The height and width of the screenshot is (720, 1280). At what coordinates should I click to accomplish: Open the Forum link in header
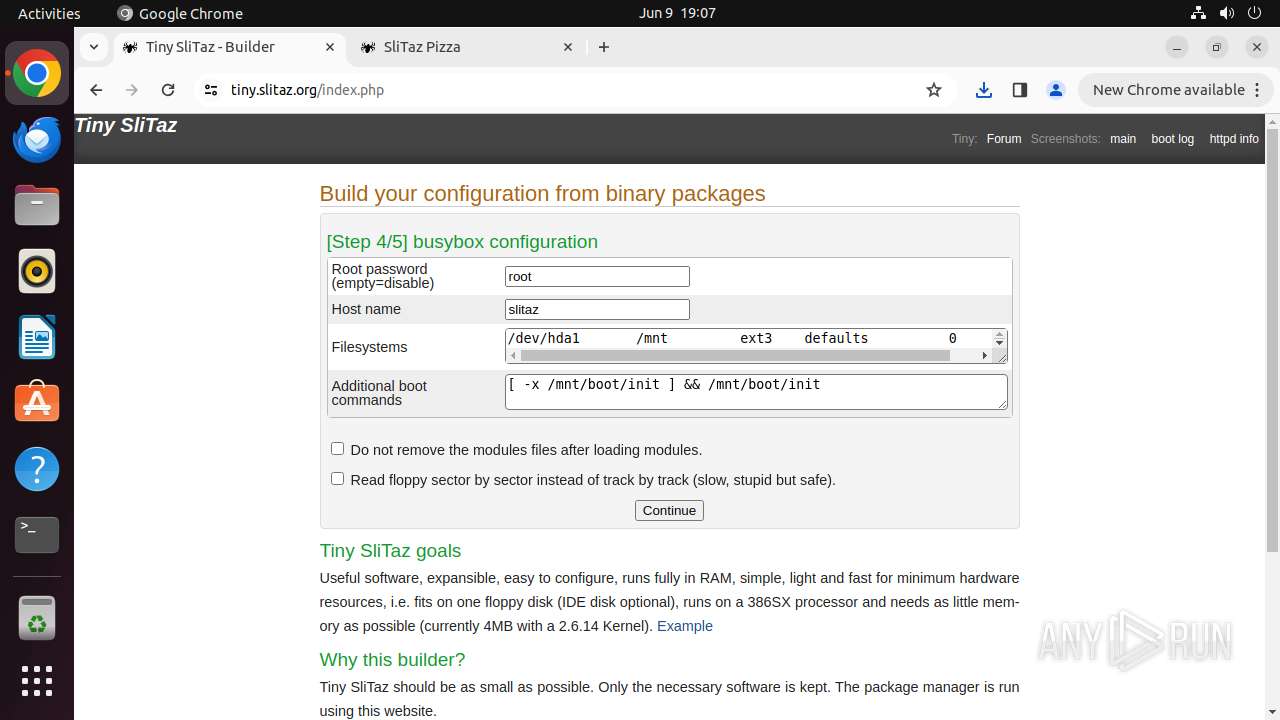[x=1004, y=139]
